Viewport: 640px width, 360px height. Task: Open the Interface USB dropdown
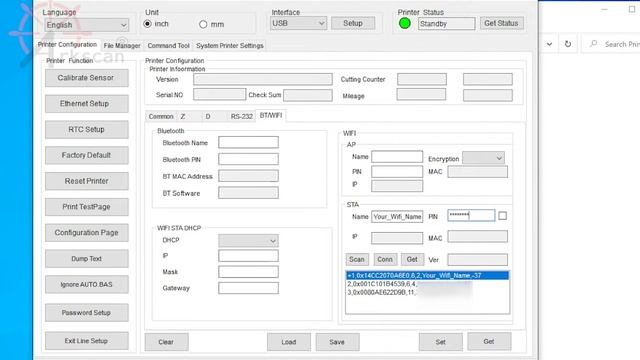tap(298, 23)
